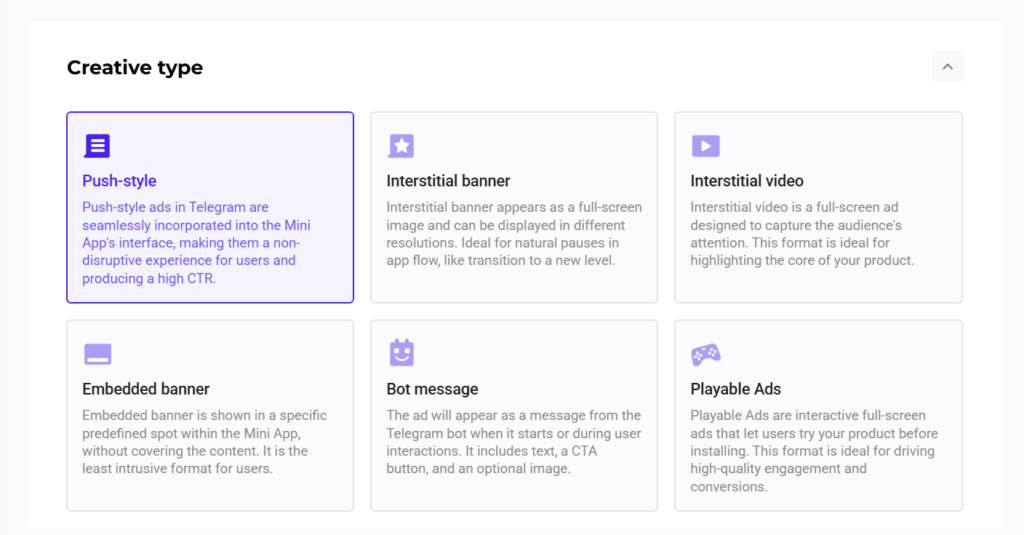This screenshot has width=1024, height=535.
Task: Click the Playable Ads gamepad icon
Action: [705, 354]
